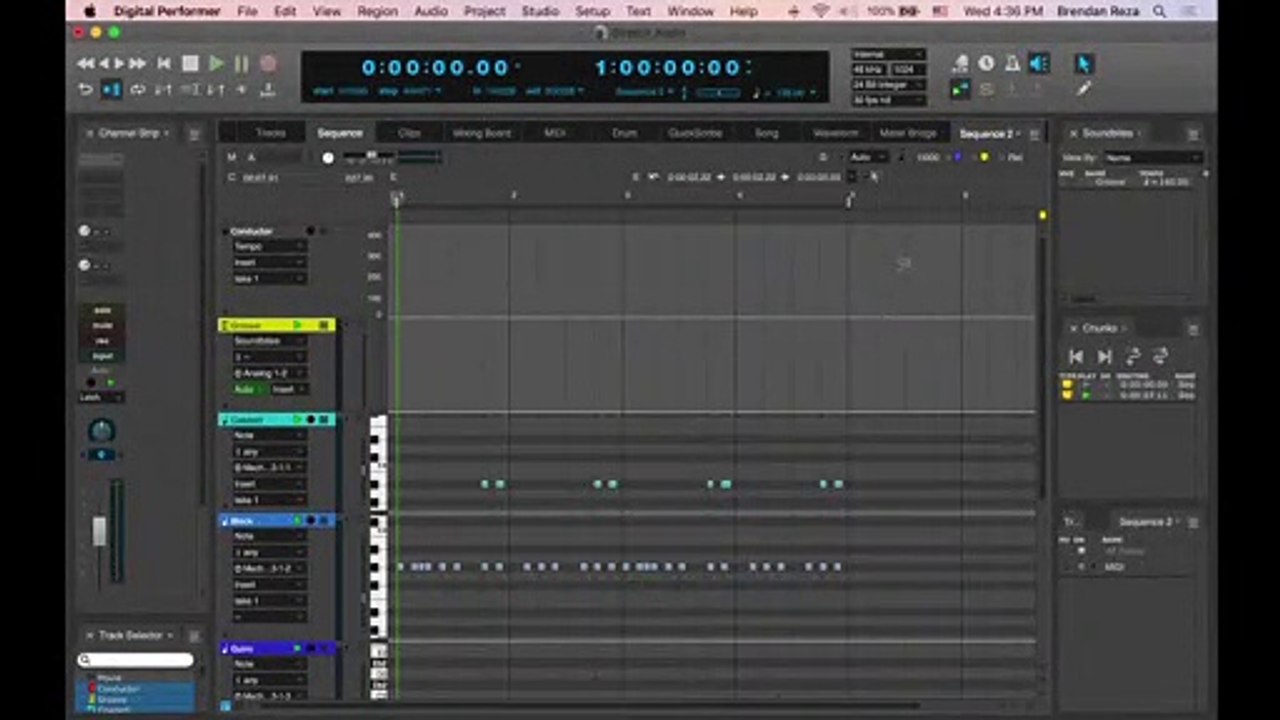Click the Track Selector search field
Viewport: 1280px width, 720px height.
point(136,660)
